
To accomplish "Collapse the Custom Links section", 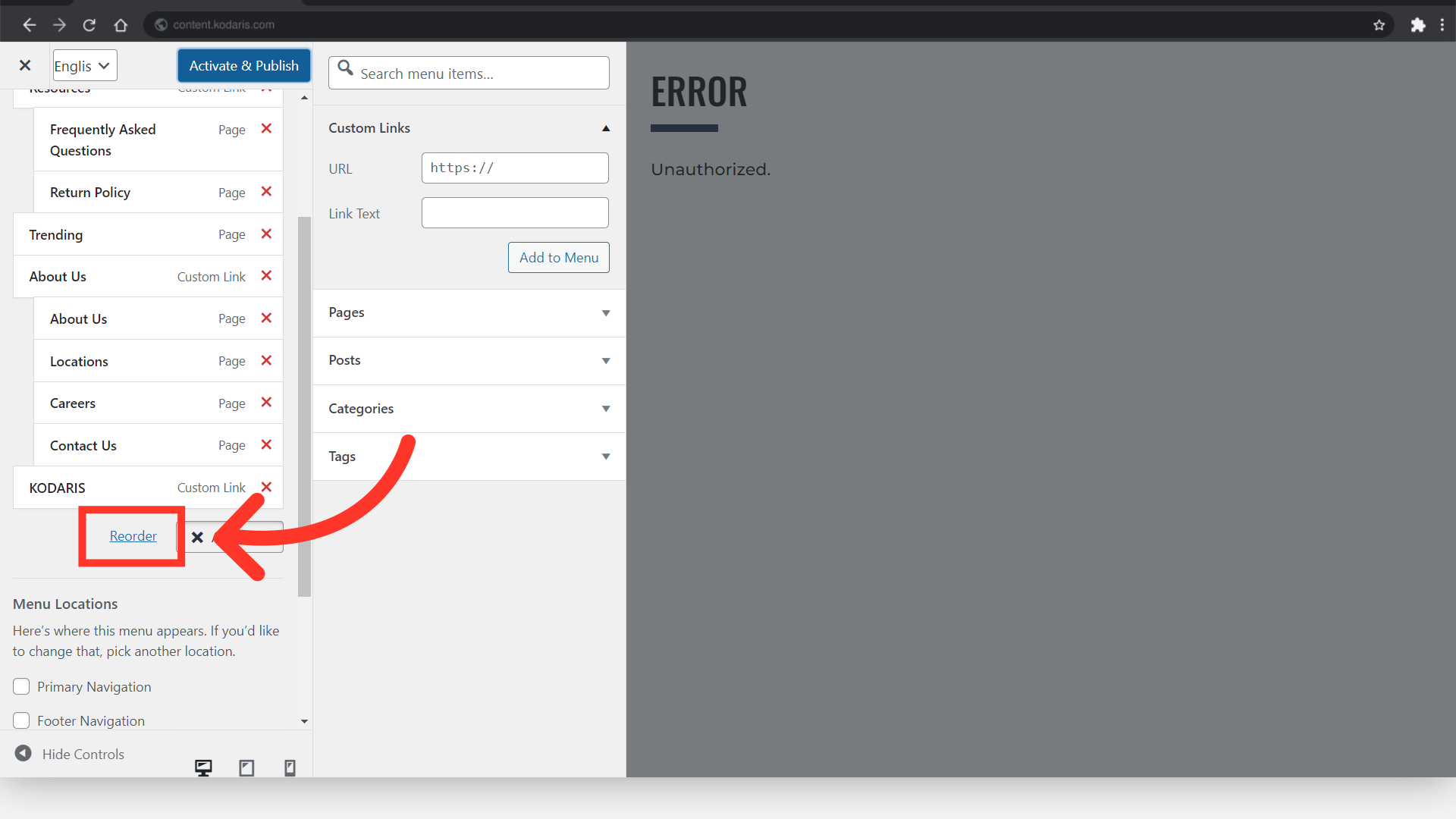I will (605, 128).
